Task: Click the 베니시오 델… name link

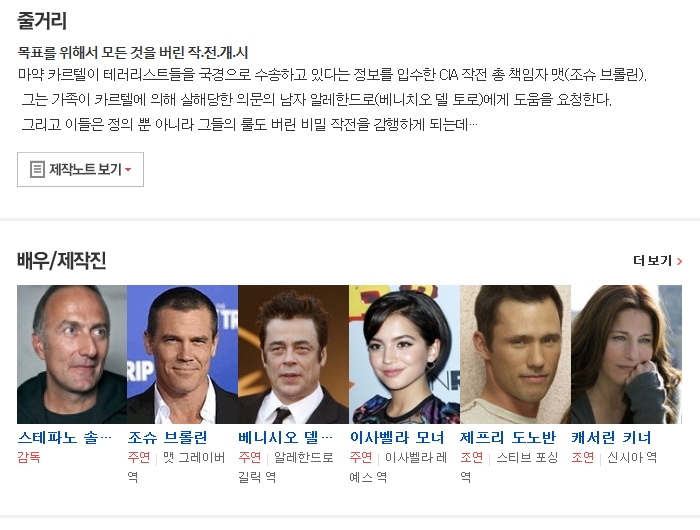Action: (x=286, y=437)
